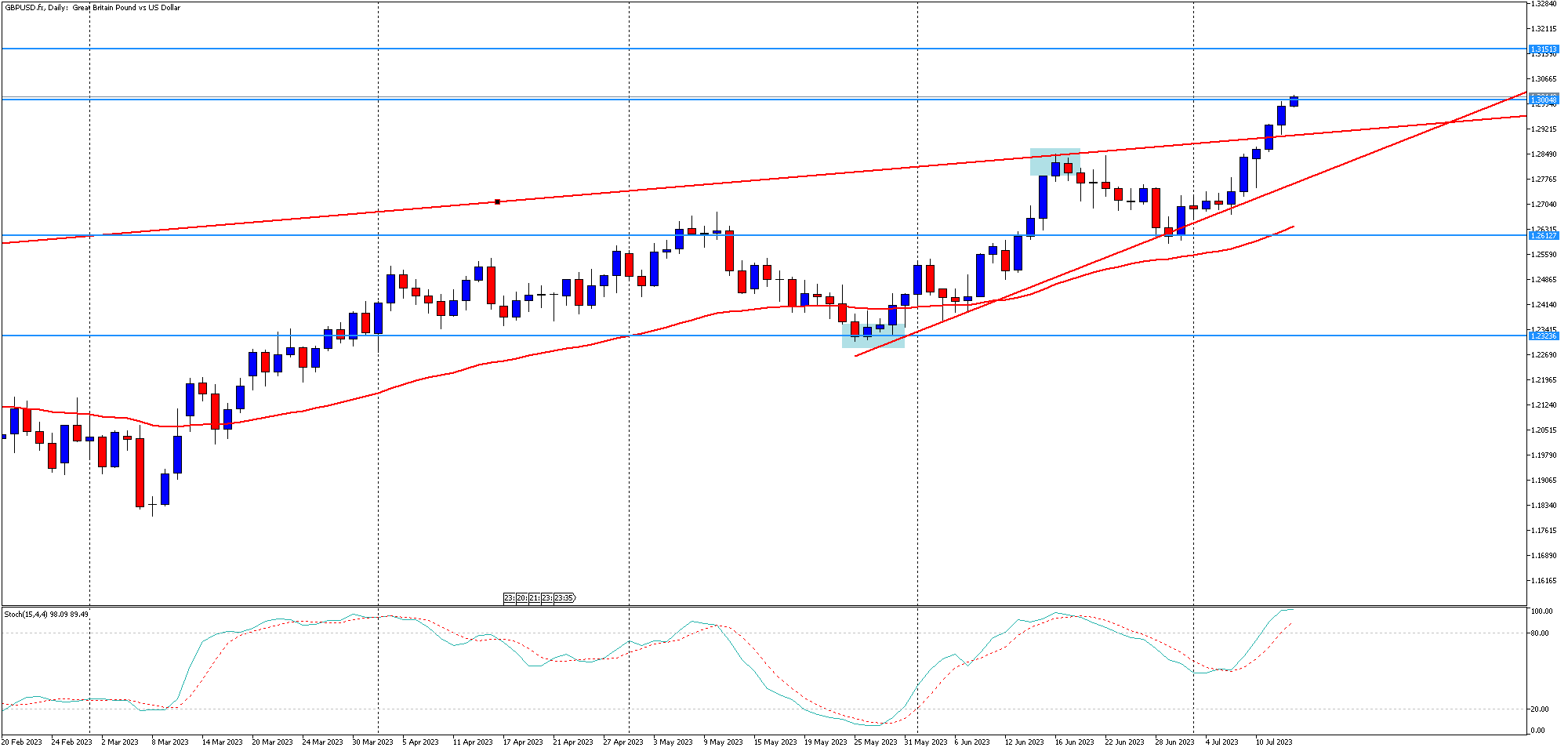Select the trendline anchor point handle
Image resolution: width=1568 pixels, height=751 pixels.
coord(497,201)
